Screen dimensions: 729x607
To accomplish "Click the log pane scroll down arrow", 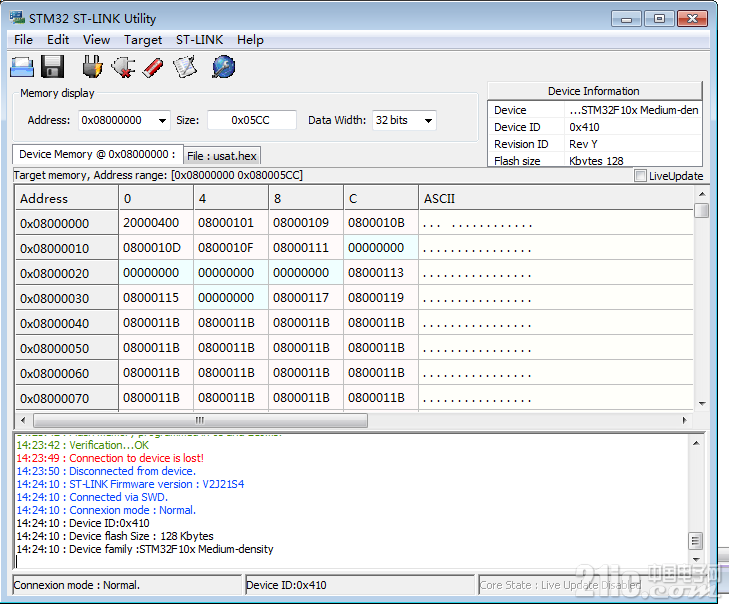I will tap(696, 560).
